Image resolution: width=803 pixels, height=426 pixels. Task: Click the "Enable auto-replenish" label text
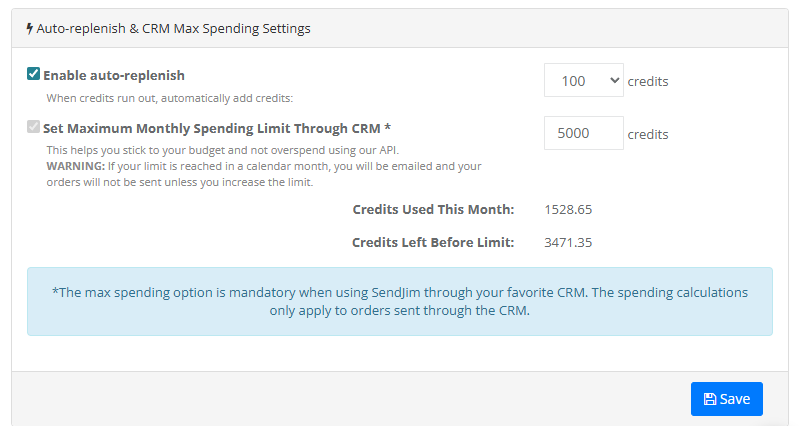pyautogui.click(x=113, y=75)
